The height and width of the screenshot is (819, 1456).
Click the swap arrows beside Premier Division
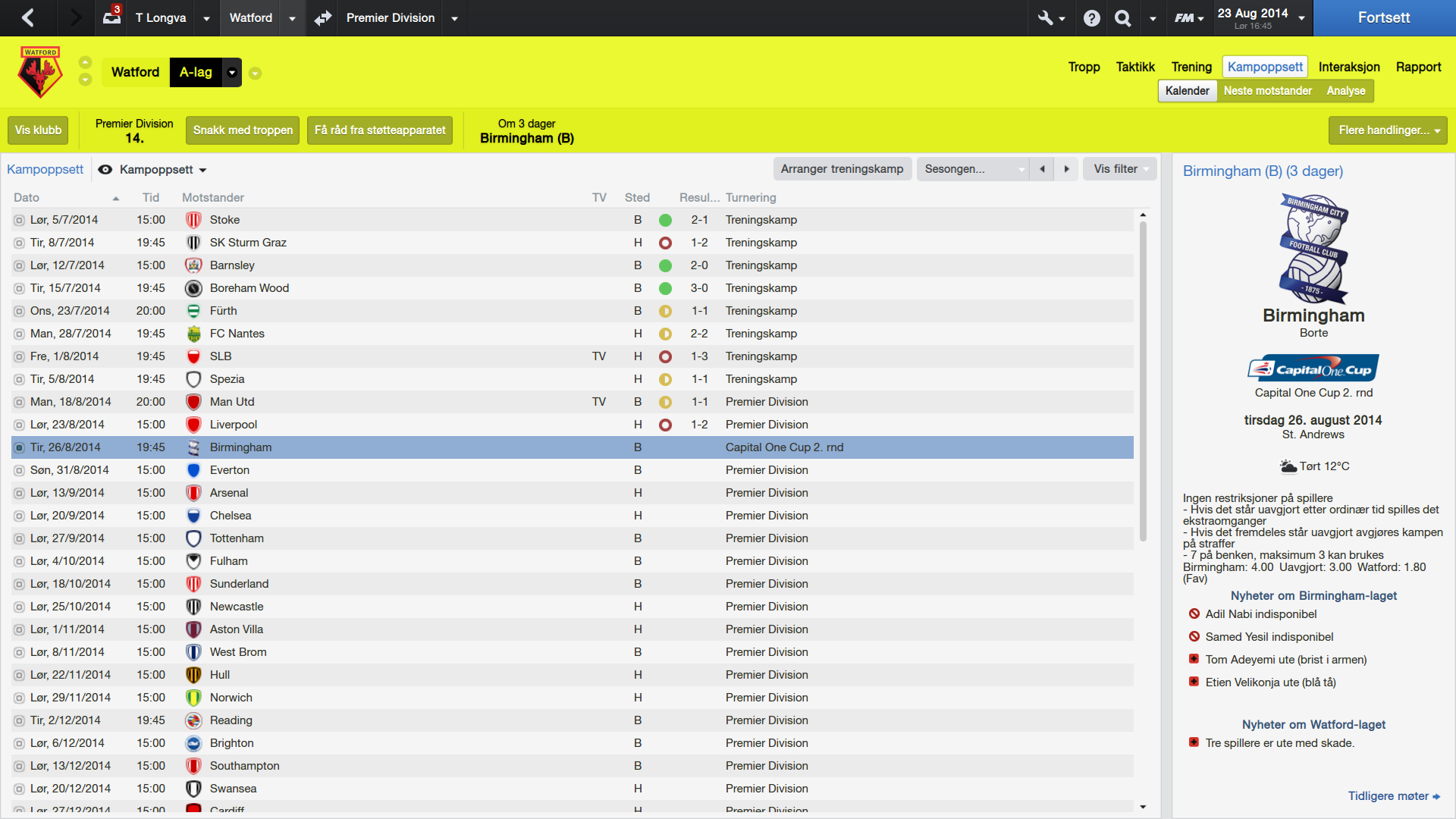323,17
